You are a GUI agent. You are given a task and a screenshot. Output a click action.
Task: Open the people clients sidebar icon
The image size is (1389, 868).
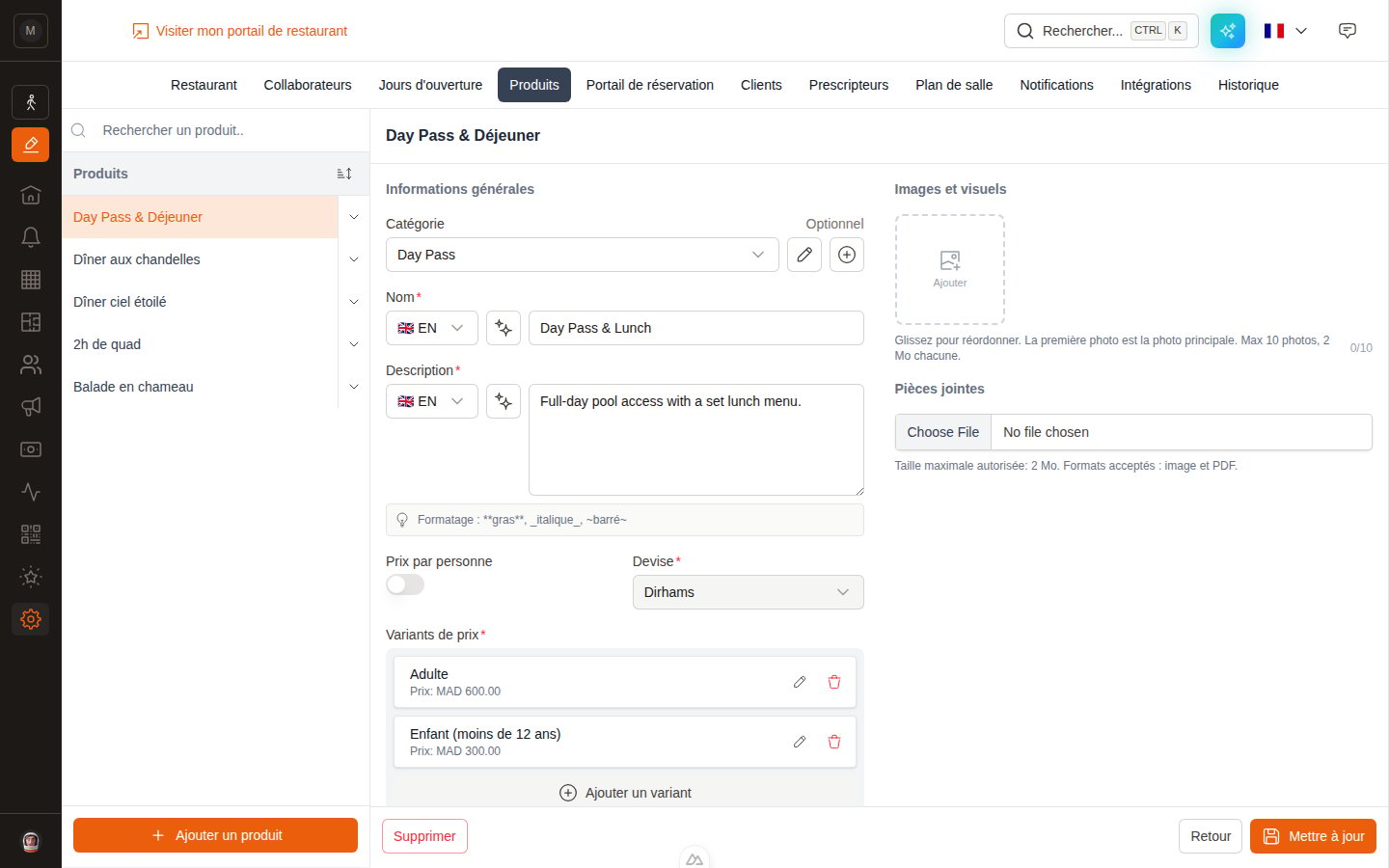click(x=31, y=365)
